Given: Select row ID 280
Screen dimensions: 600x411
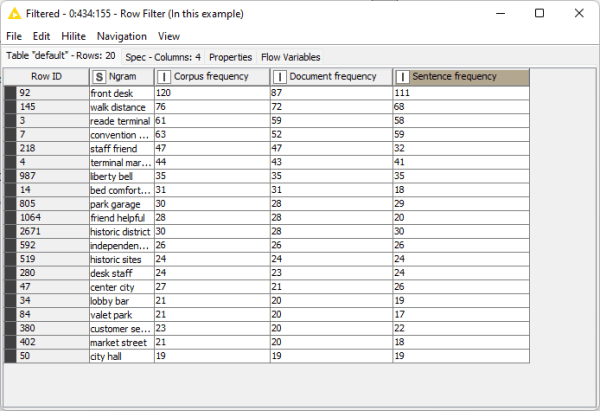Looking at the screenshot, I should pos(52,273).
